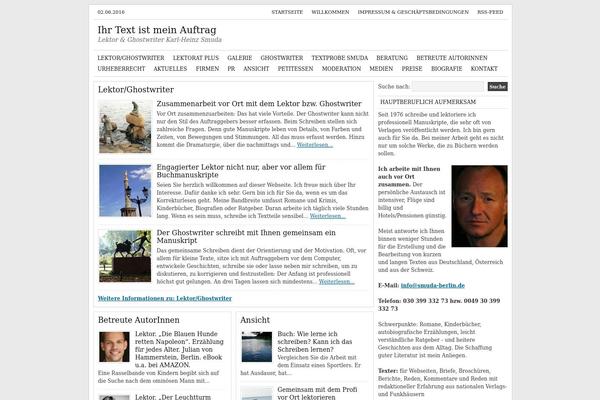The height and width of the screenshot is (400, 600).
Task: Open Ansicht section heading
Action: (x=255, y=320)
